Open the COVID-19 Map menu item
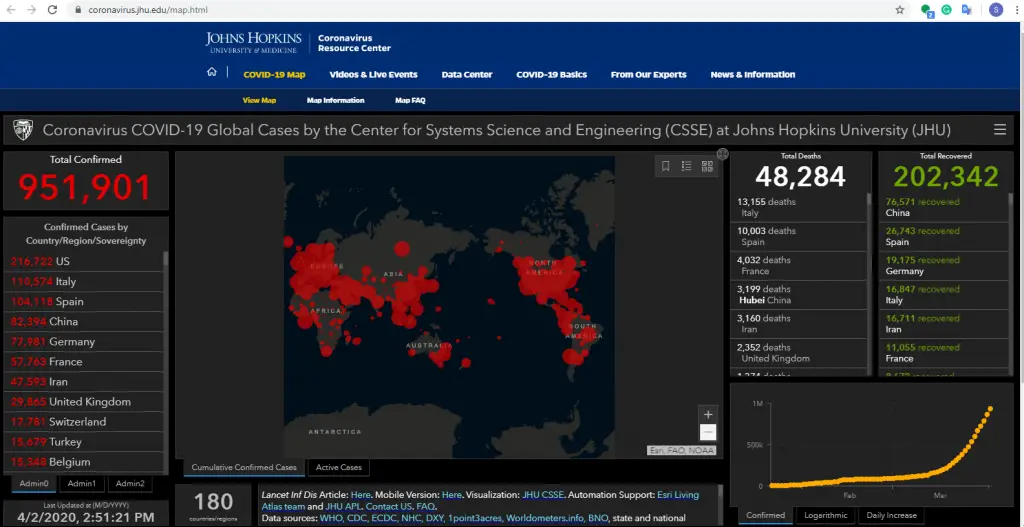 274,74
